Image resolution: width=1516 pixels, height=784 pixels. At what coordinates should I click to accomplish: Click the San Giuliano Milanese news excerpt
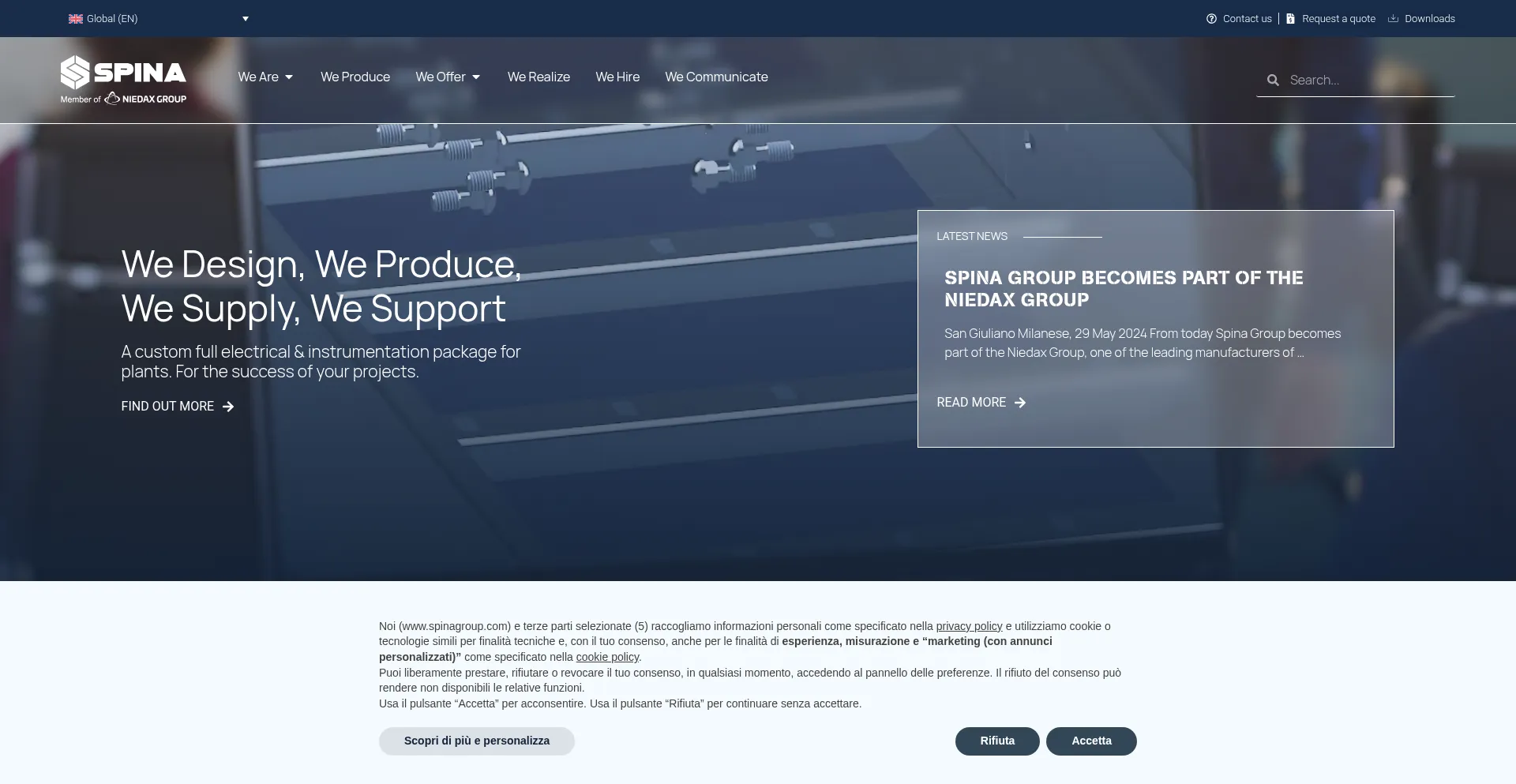[x=1143, y=343]
